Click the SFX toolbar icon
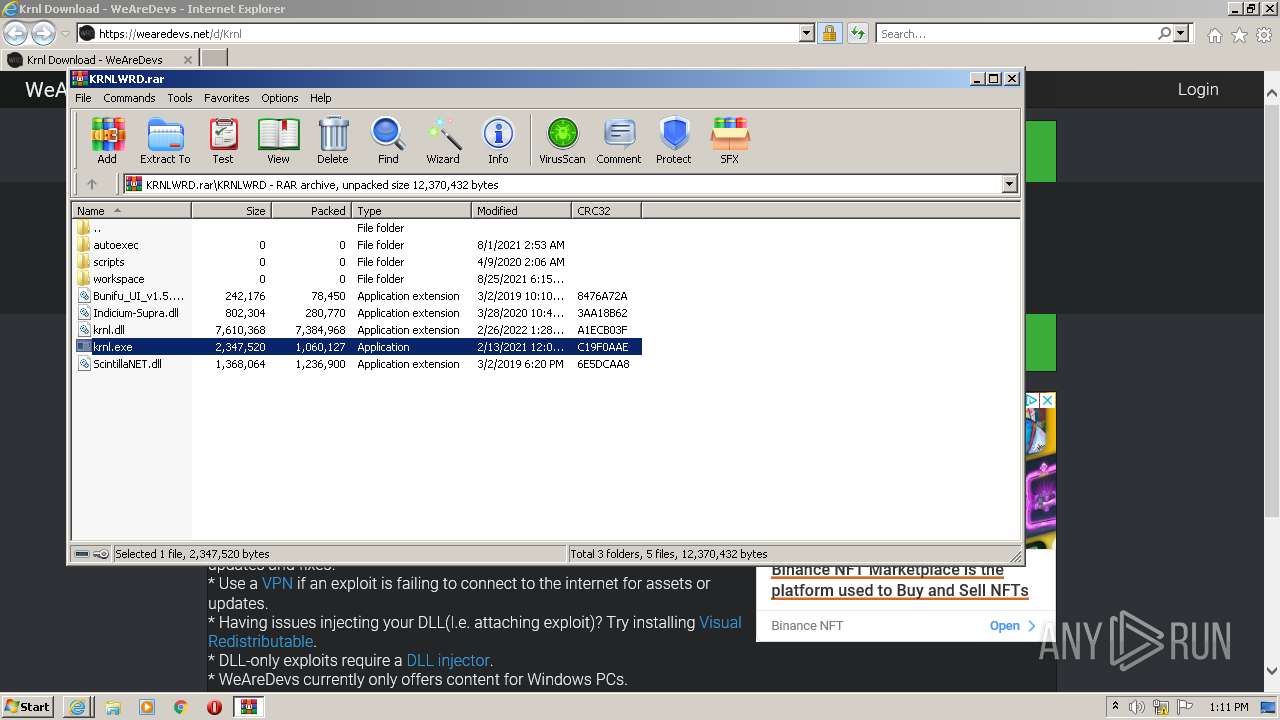Image resolution: width=1280 pixels, height=720 pixels. pos(730,140)
